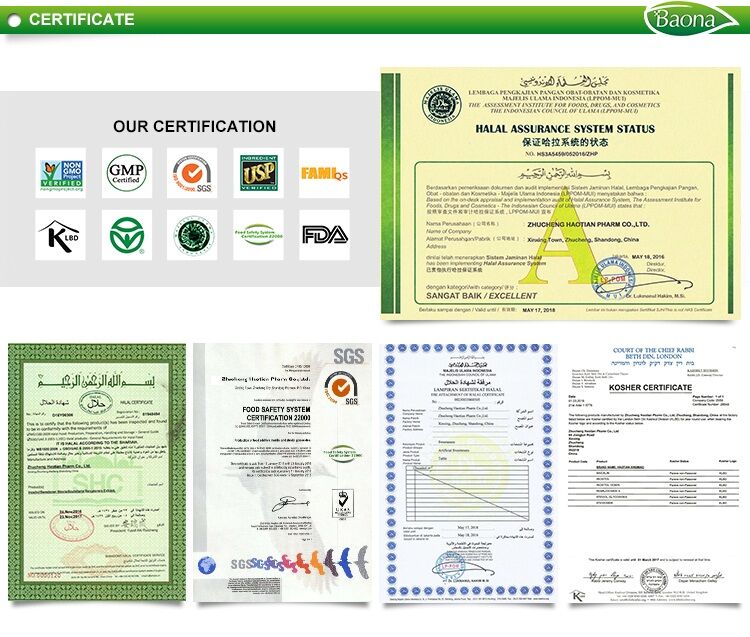Click the FDA logo
This screenshot has height=637, width=750.
[x=324, y=235]
